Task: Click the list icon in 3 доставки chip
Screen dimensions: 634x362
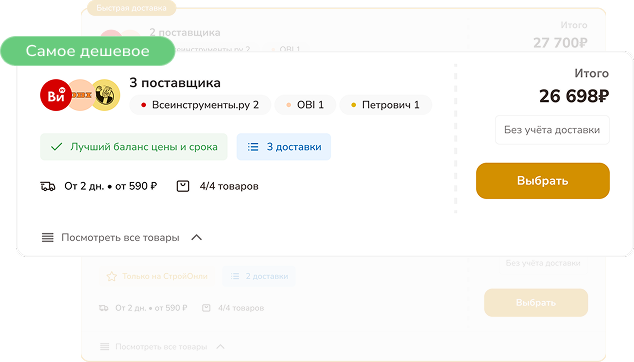Action: (x=253, y=147)
